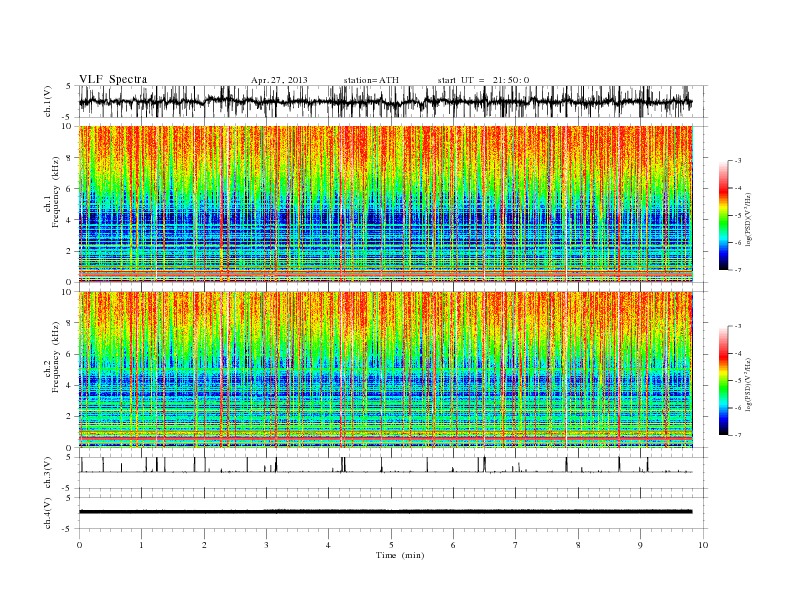
Task: Click inside the ch.1 spectrogram plot
Action: 386,204
